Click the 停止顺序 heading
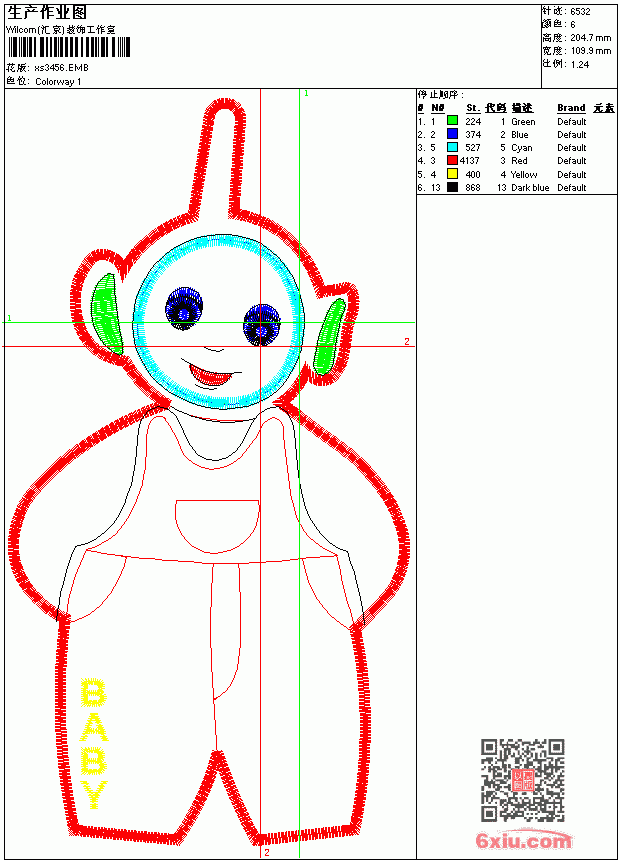Viewport: 620px width, 860px height. [x=439, y=94]
